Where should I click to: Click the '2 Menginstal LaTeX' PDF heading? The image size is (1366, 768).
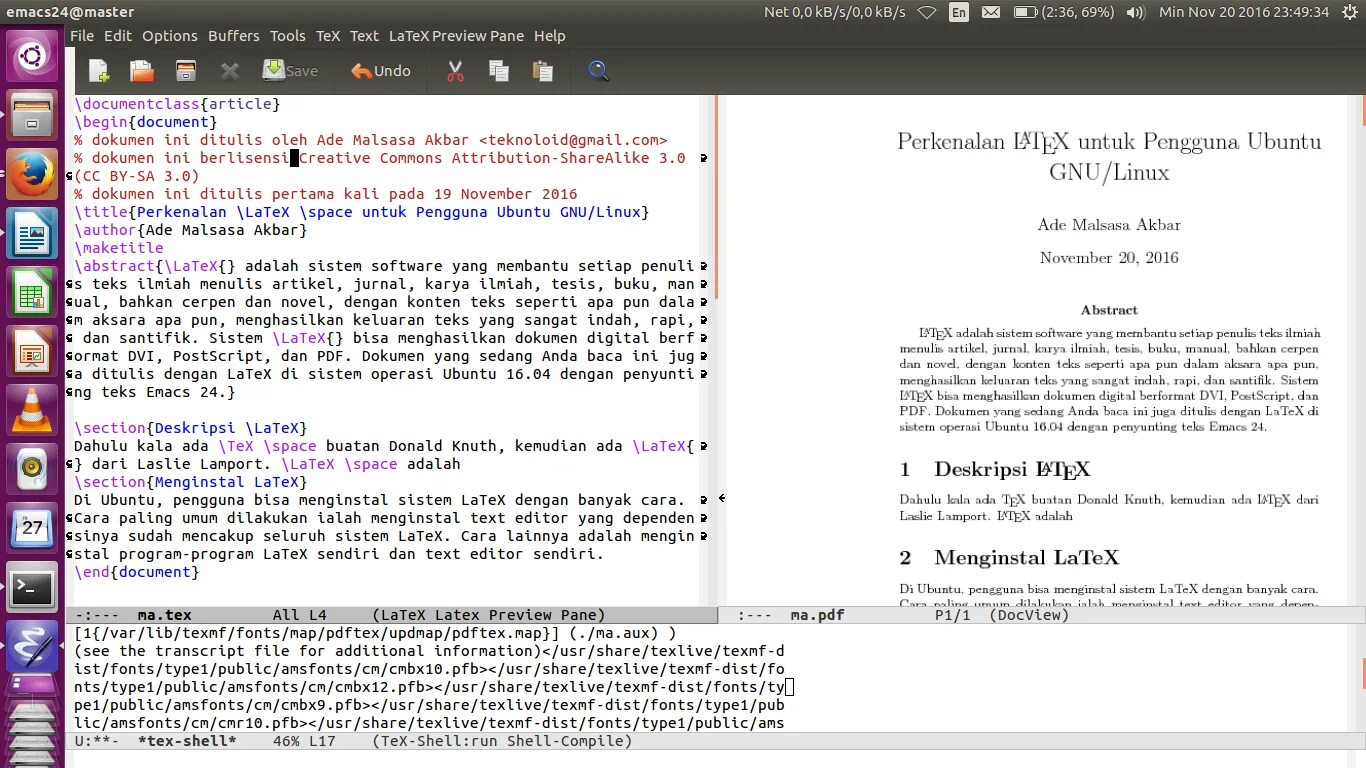tap(1009, 558)
